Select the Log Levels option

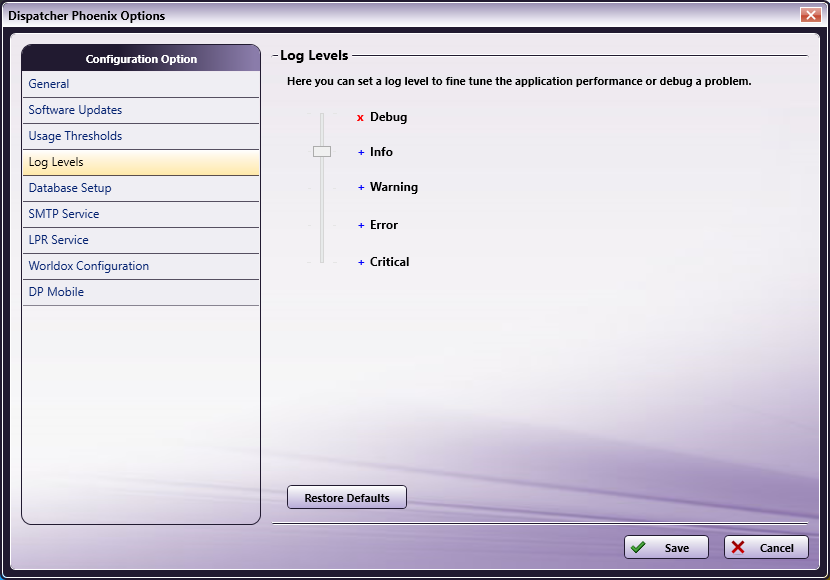[141, 162]
